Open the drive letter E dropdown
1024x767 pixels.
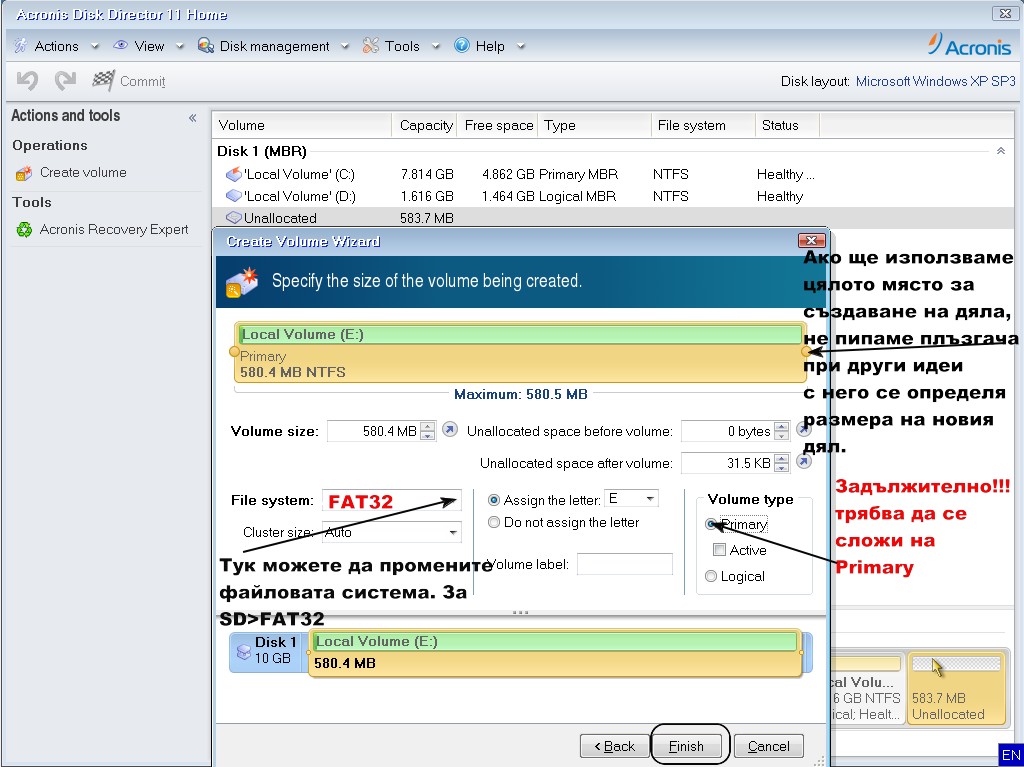pyautogui.click(x=650, y=499)
